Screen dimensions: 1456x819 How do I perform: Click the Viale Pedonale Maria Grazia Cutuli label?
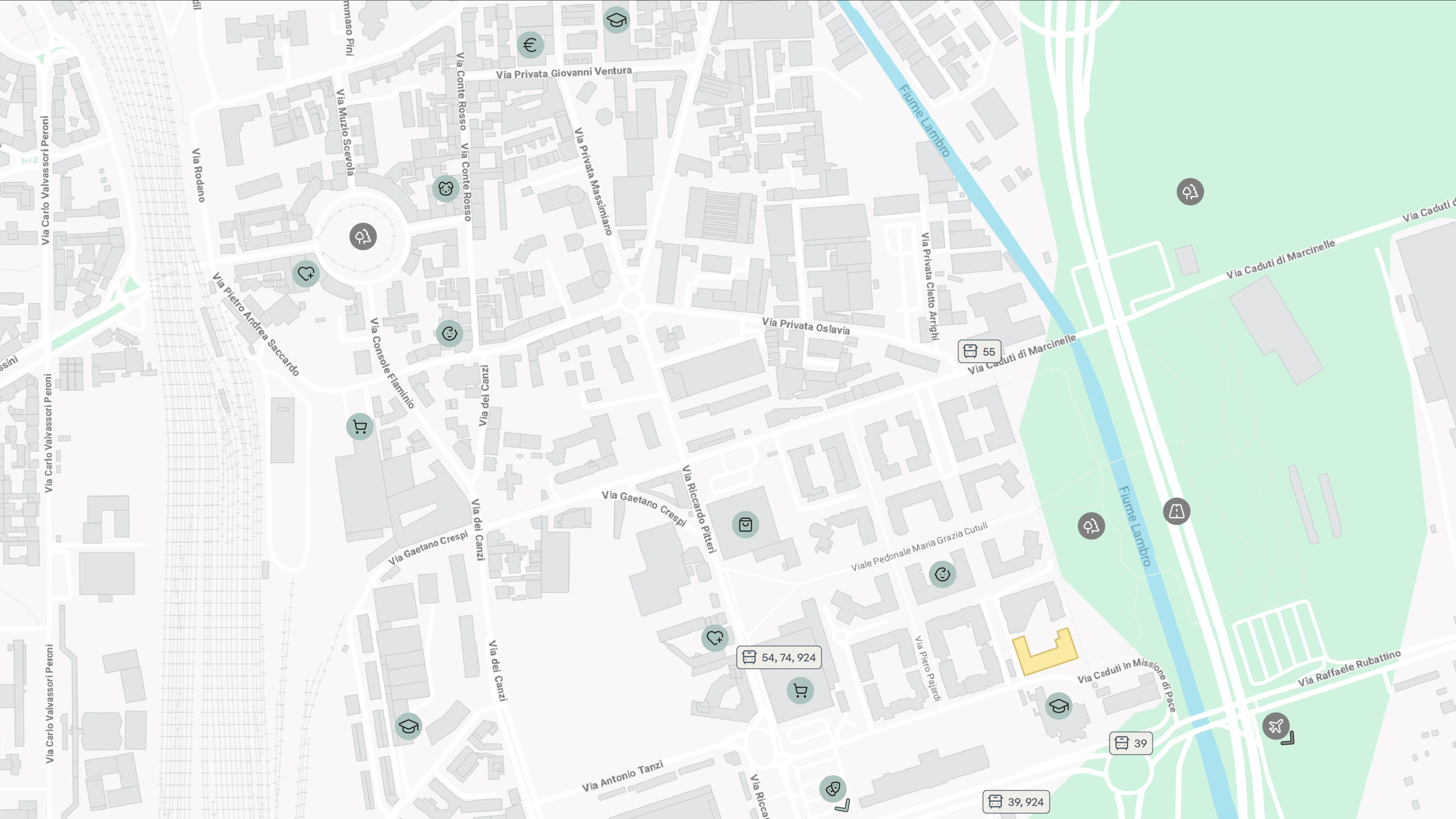[x=919, y=546]
